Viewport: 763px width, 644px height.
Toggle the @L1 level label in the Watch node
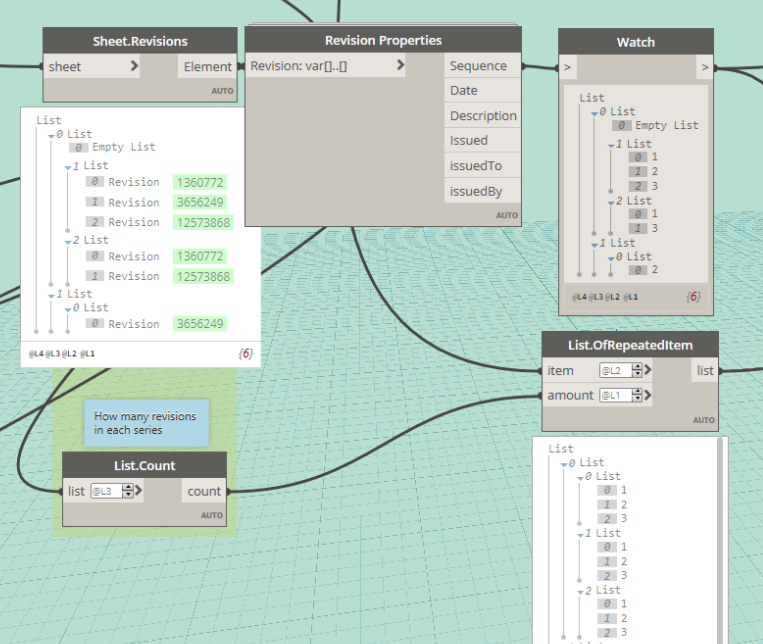632,297
